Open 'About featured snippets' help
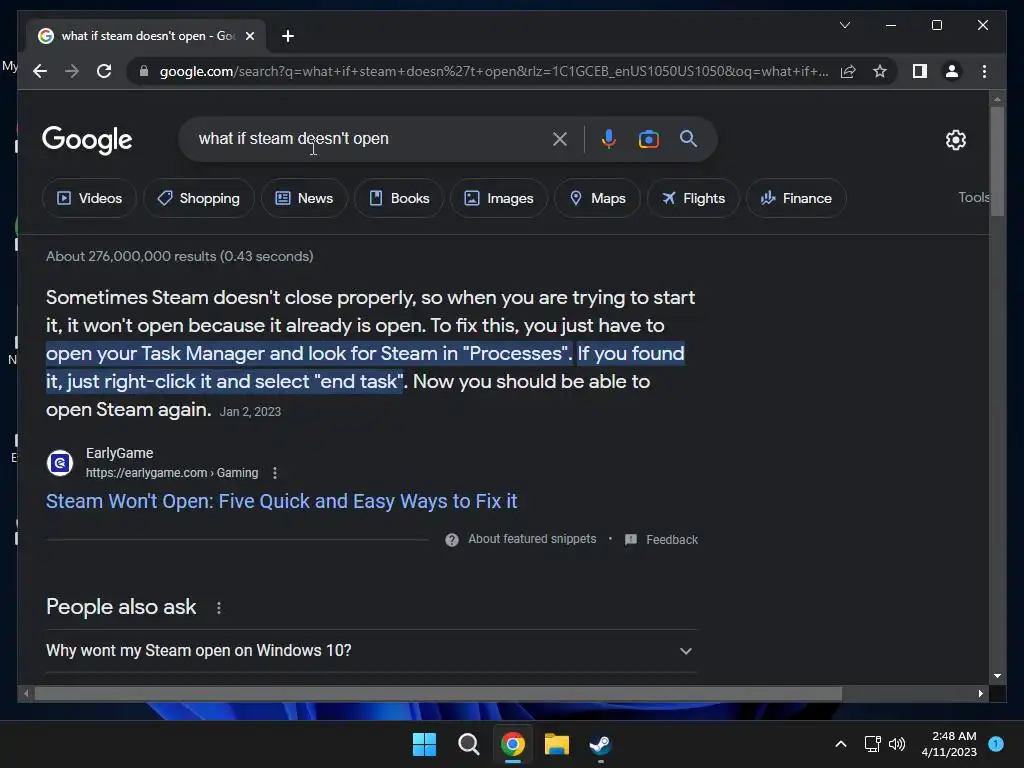This screenshot has width=1024, height=768. tap(521, 539)
